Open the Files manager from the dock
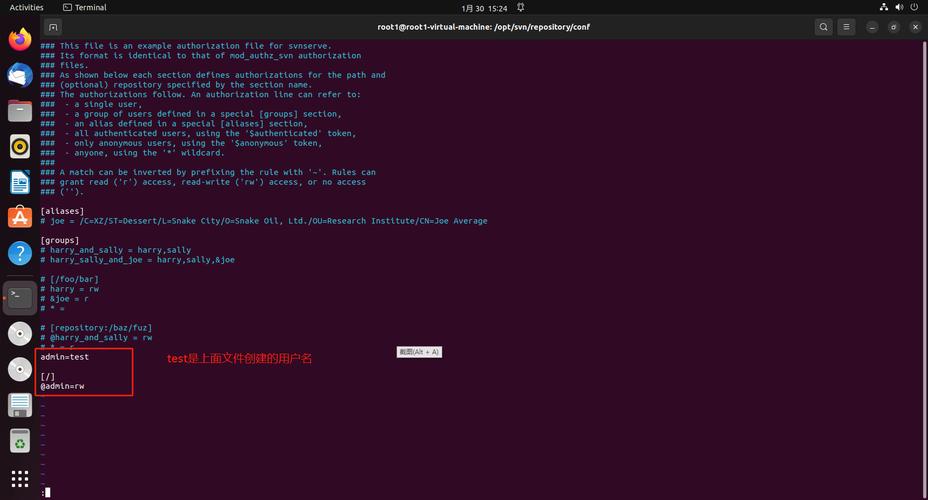The height and width of the screenshot is (500, 928). 20,110
